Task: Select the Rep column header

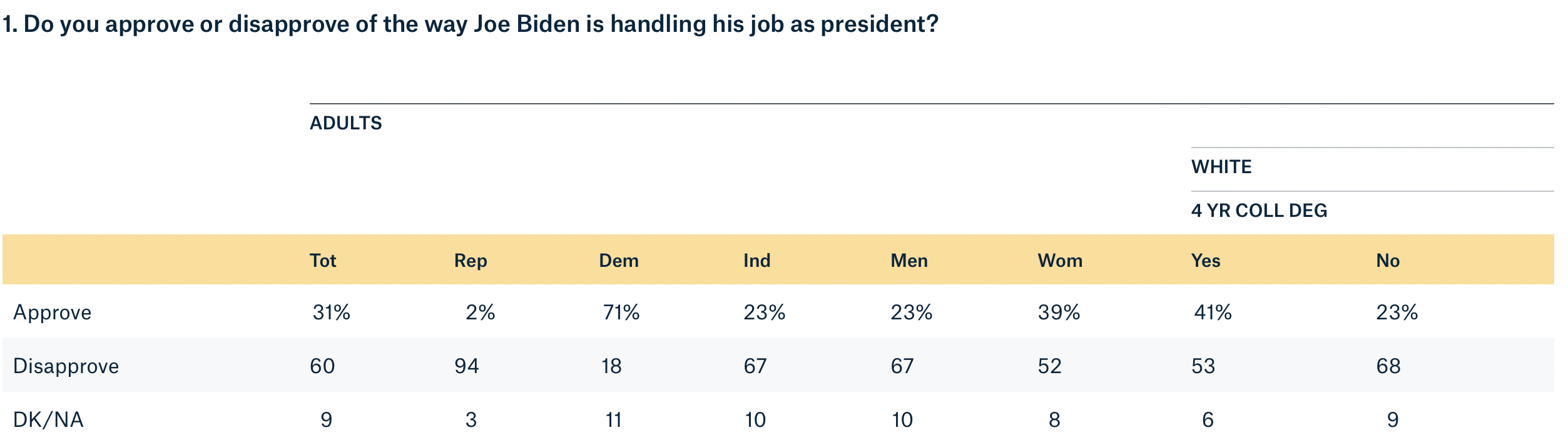Action: 471,261
